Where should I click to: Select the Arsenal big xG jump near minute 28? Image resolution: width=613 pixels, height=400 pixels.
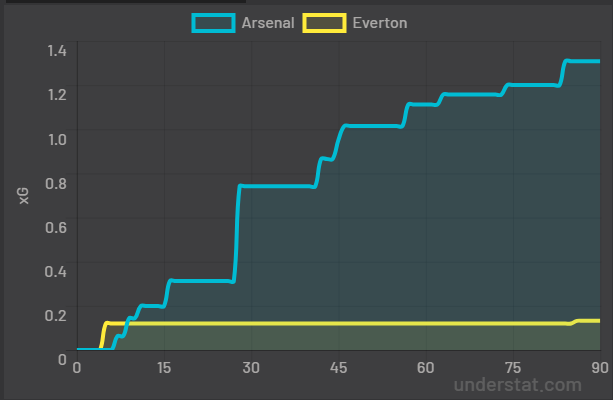click(x=236, y=233)
